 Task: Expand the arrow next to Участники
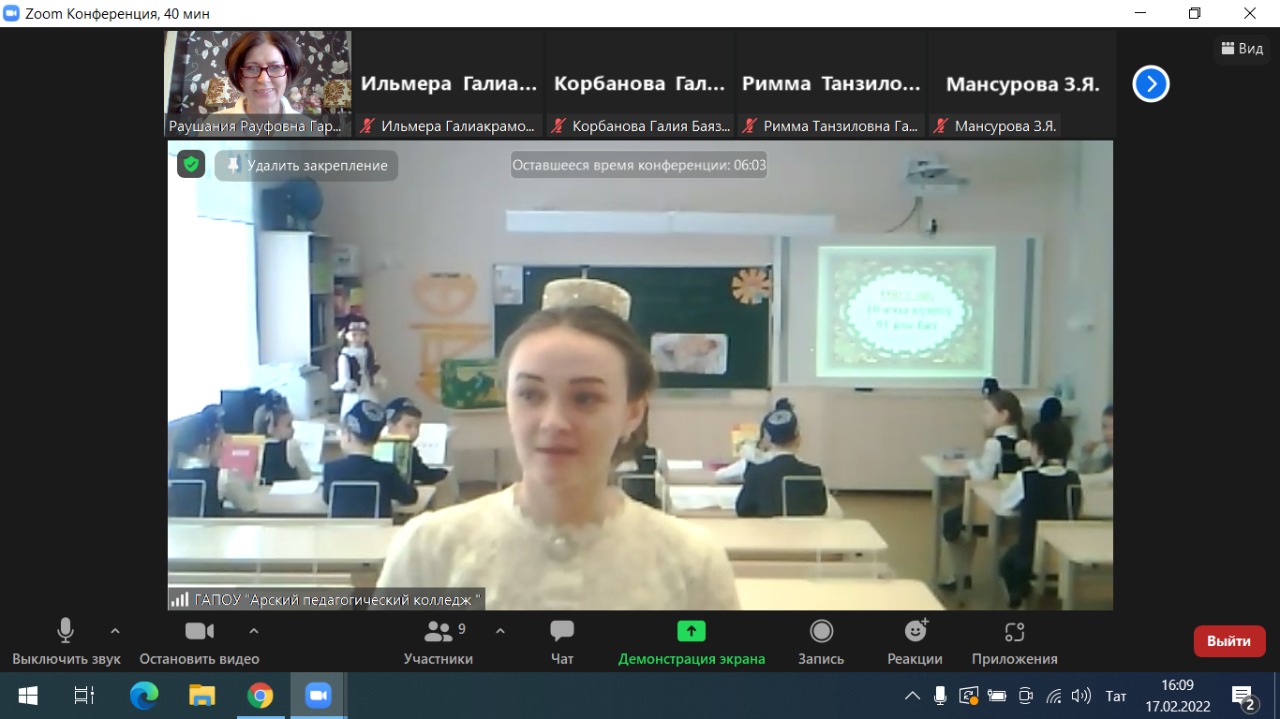tap(500, 631)
